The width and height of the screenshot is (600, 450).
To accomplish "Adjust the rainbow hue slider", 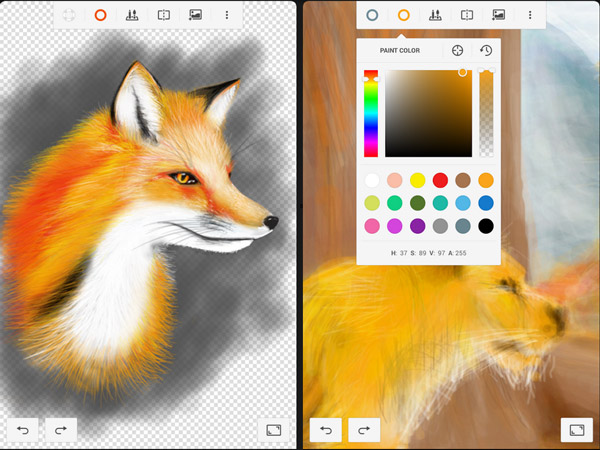I will 371,113.
